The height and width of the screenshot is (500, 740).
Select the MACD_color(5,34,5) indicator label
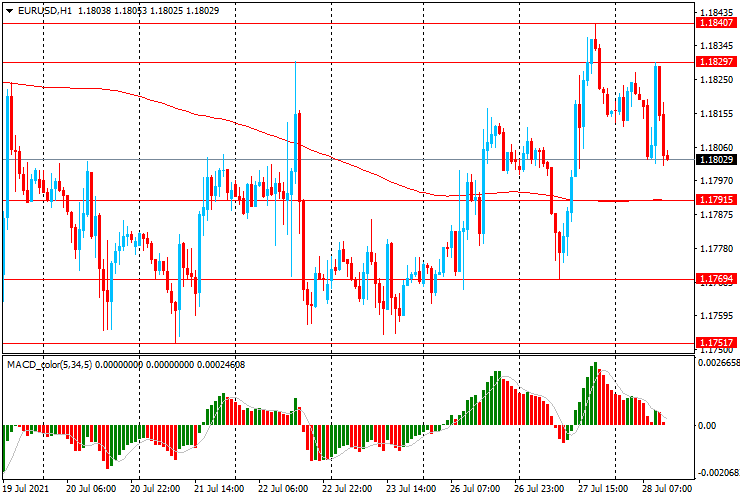(50, 364)
